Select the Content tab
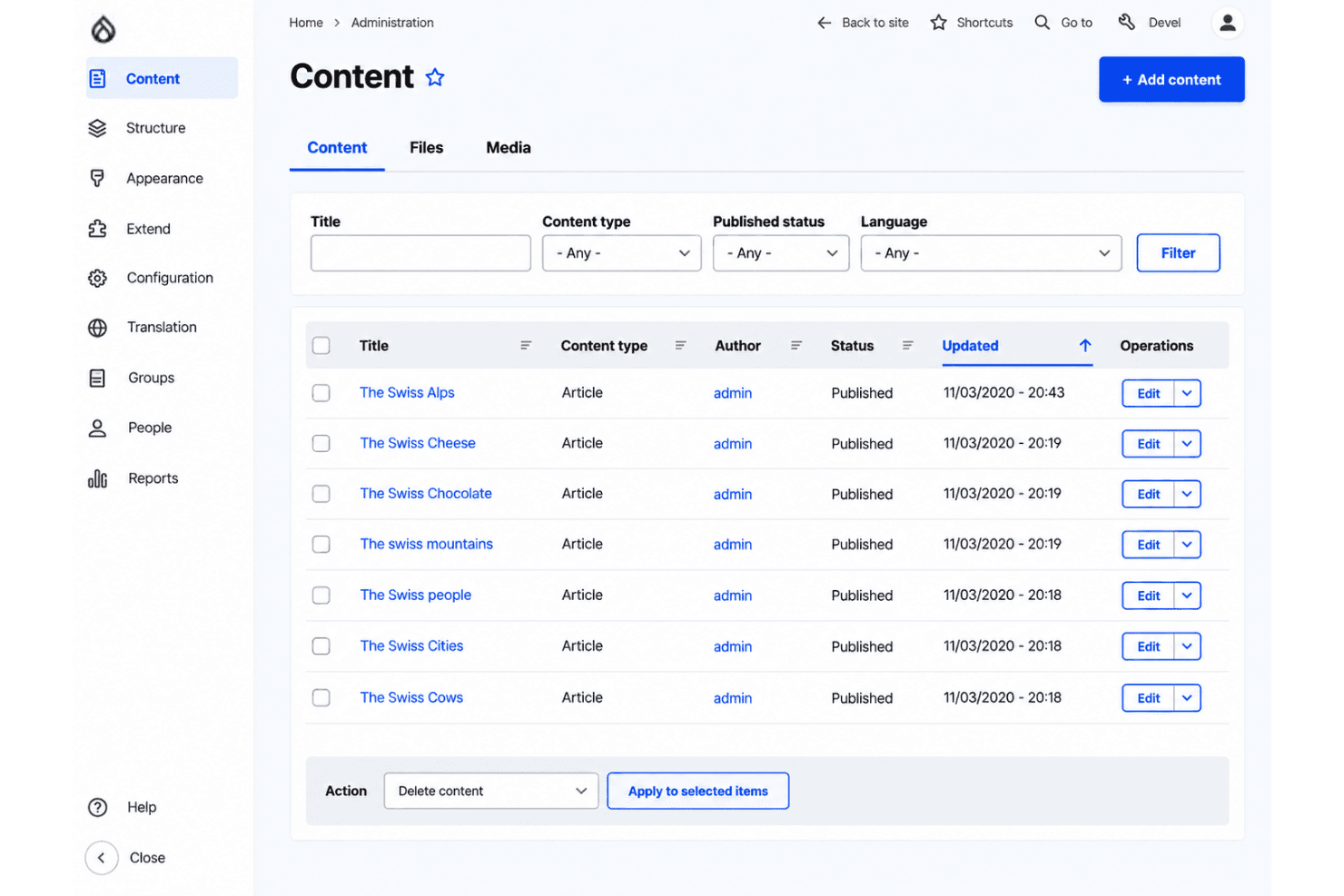Screen dimensions: 1344x896 337,148
